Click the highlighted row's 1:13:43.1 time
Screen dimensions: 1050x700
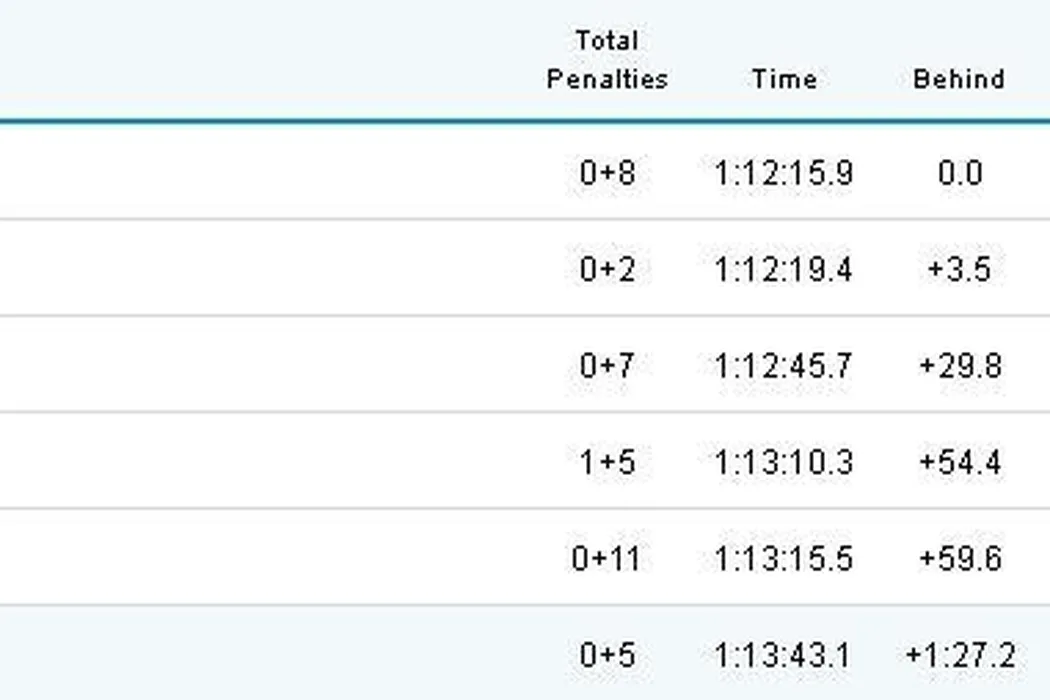(784, 655)
